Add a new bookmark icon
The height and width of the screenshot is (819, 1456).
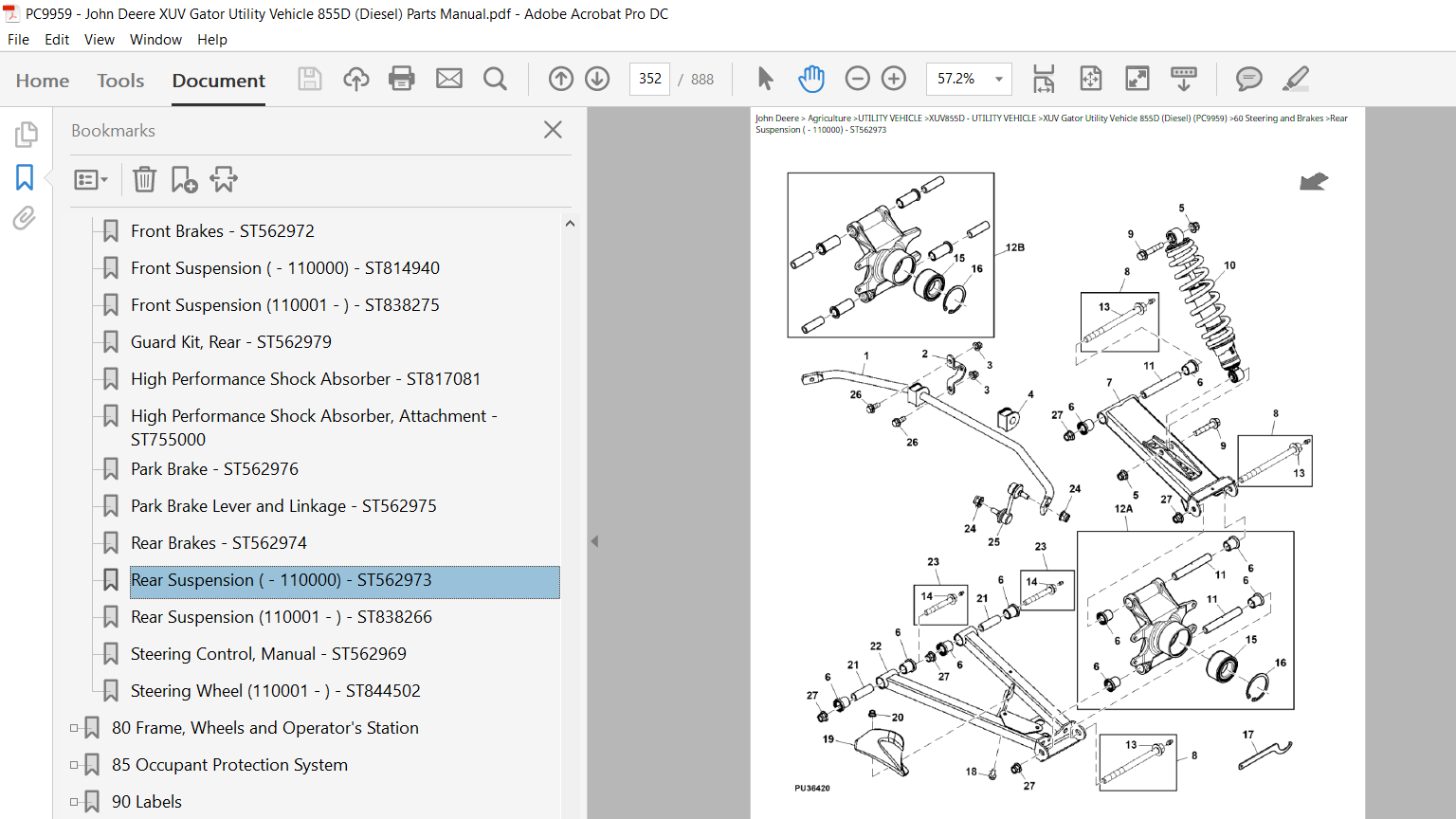click(184, 179)
